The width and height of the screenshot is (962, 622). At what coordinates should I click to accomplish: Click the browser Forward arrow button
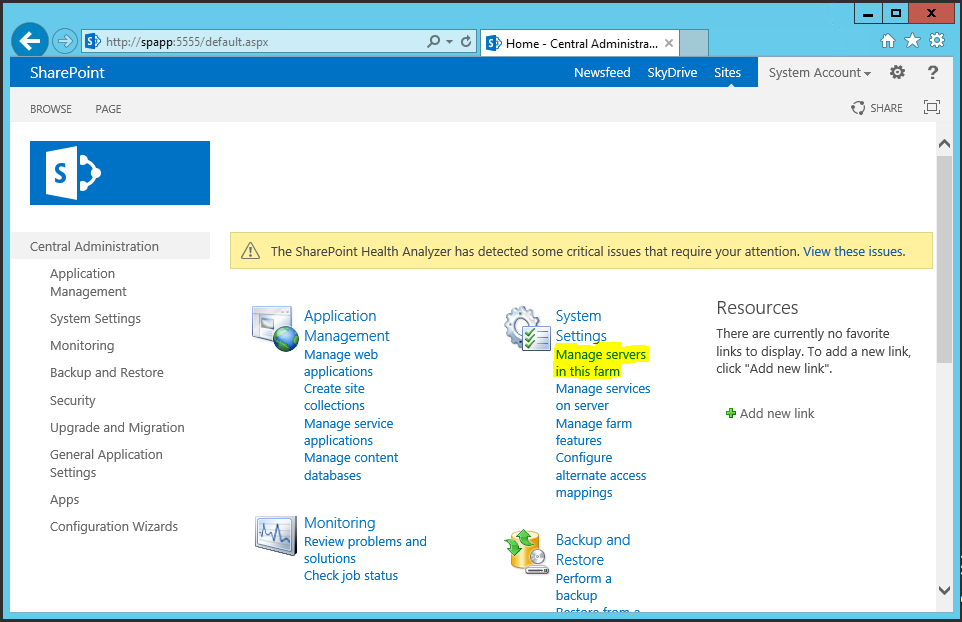coord(64,41)
